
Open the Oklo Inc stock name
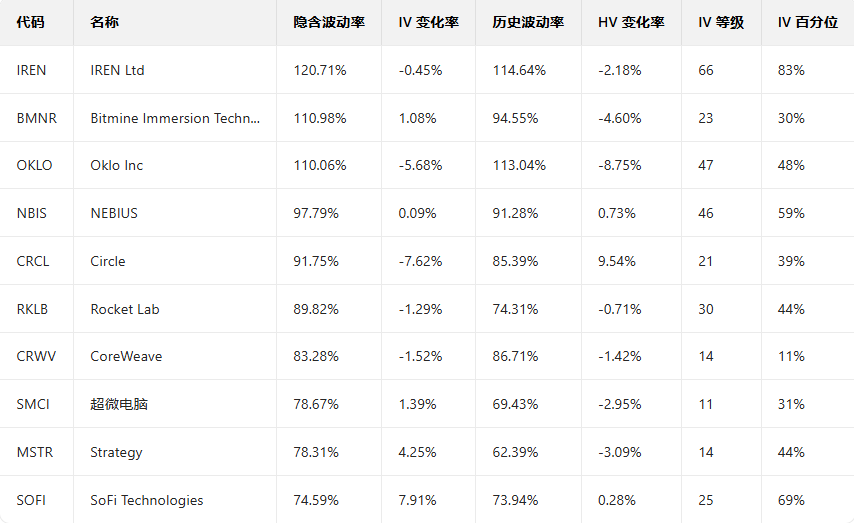click(116, 165)
